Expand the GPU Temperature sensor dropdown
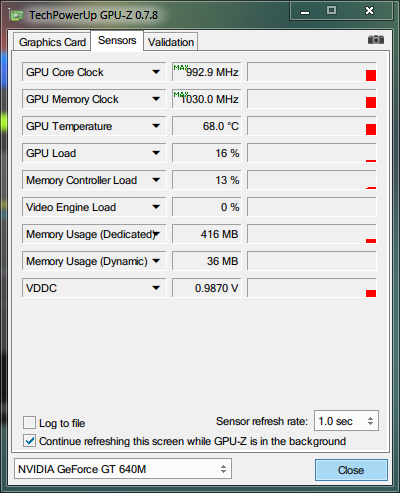400x493 pixels. [156, 126]
